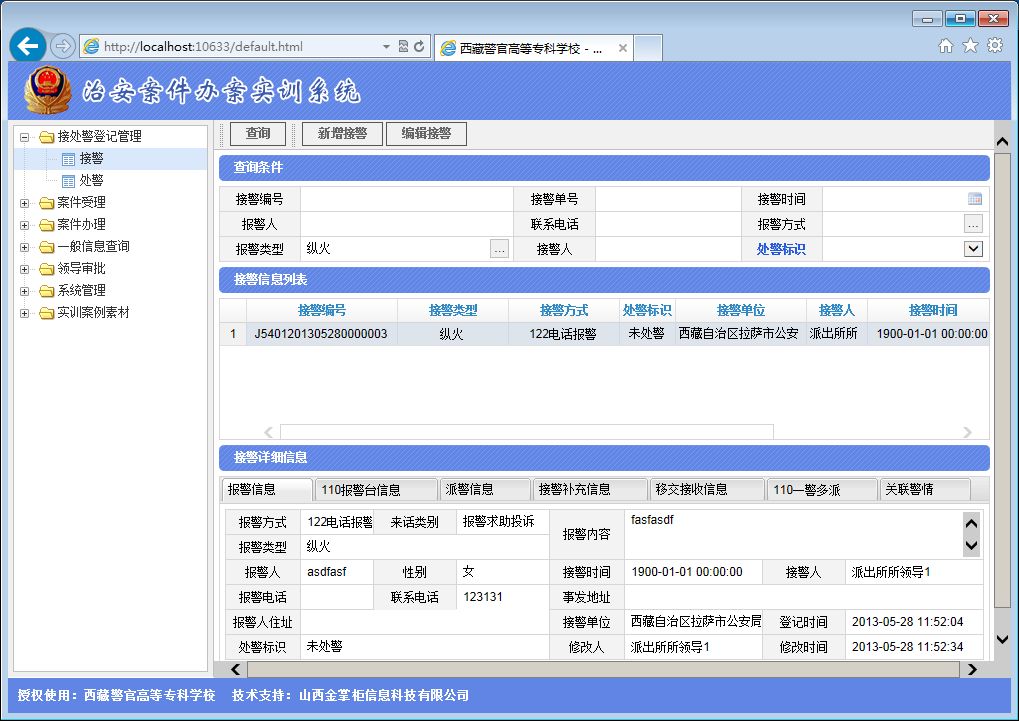The width and height of the screenshot is (1019, 721).
Task: Switch to the 接警补充信息 tab
Action: pos(590,490)
